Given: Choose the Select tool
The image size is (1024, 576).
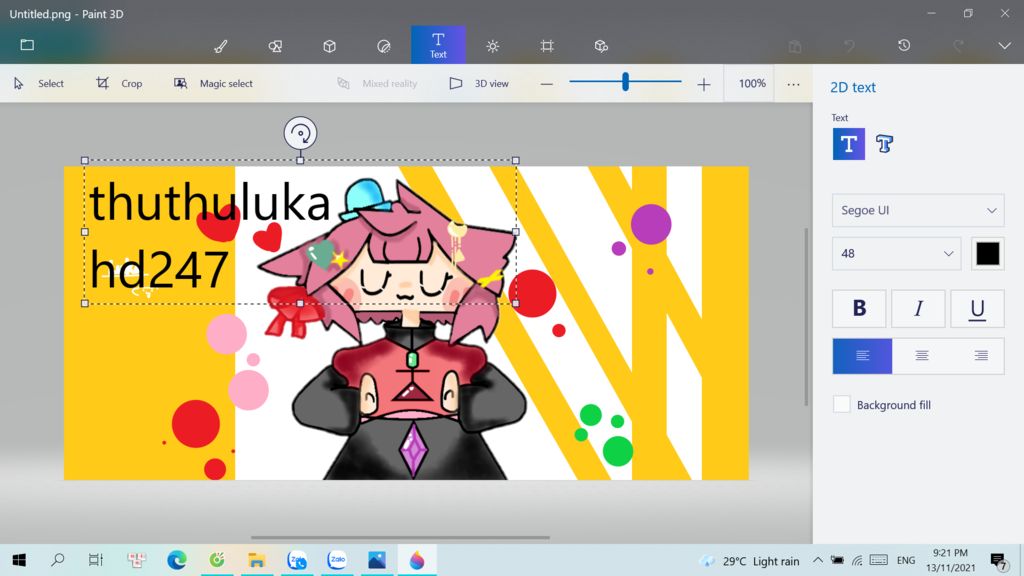Looking at the screenshot, I should 39,84.
